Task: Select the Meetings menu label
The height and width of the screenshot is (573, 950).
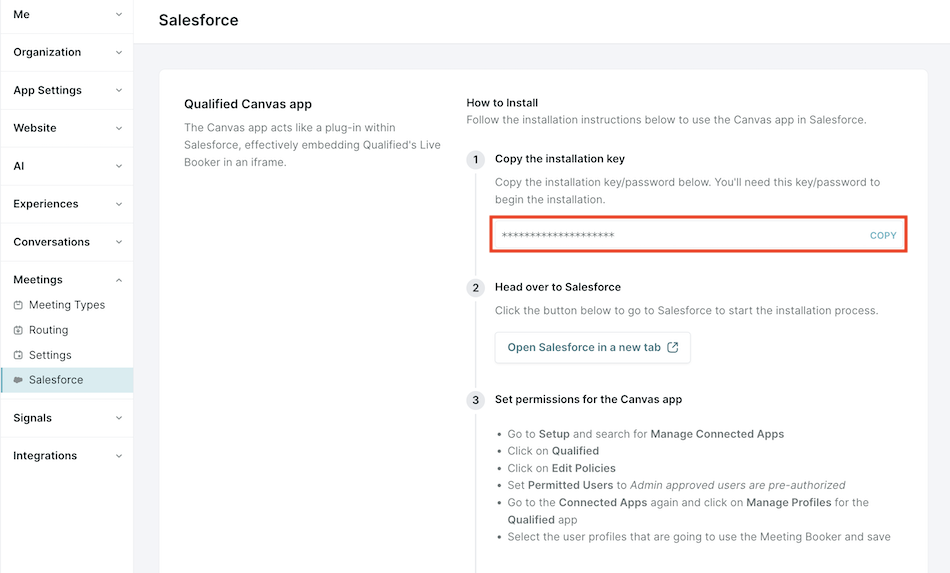Action: click(38, 280)
